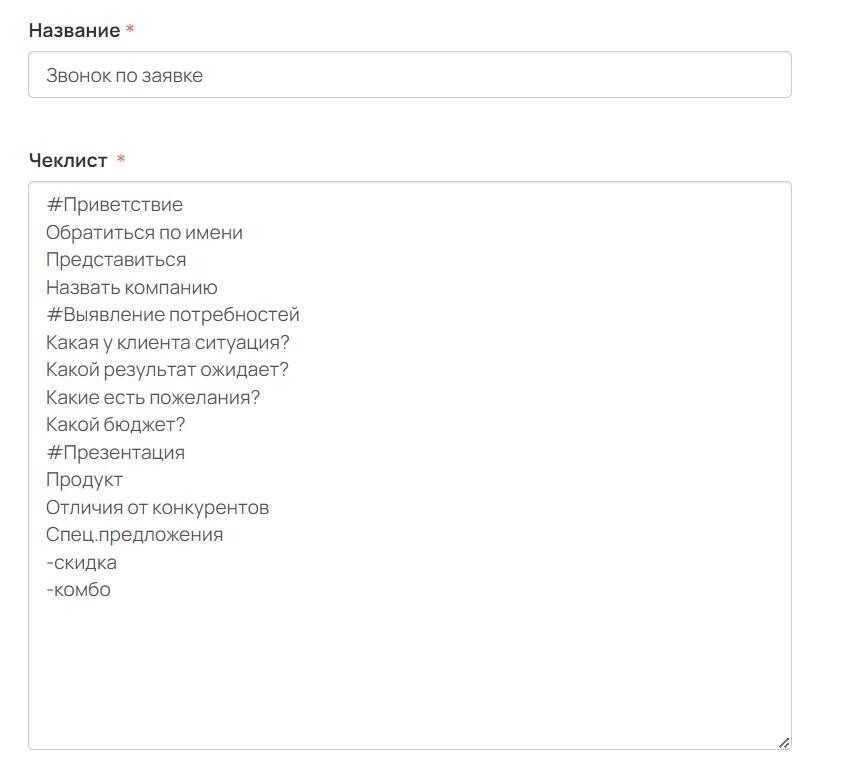This screenshot has height=769, width=845.
Task: Place cursor on the '-скидка' line
Action: [x=81, y=563]
